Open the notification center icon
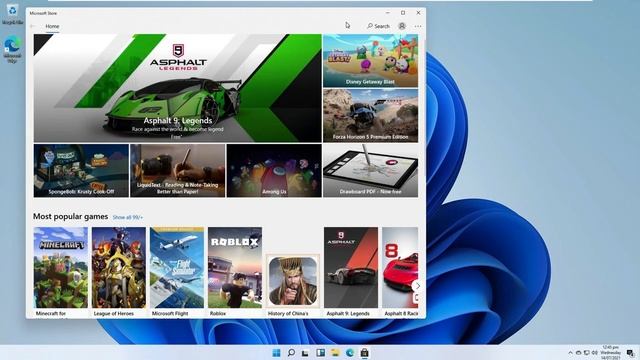This screenshot has width=640, height=360. [630, 353]
